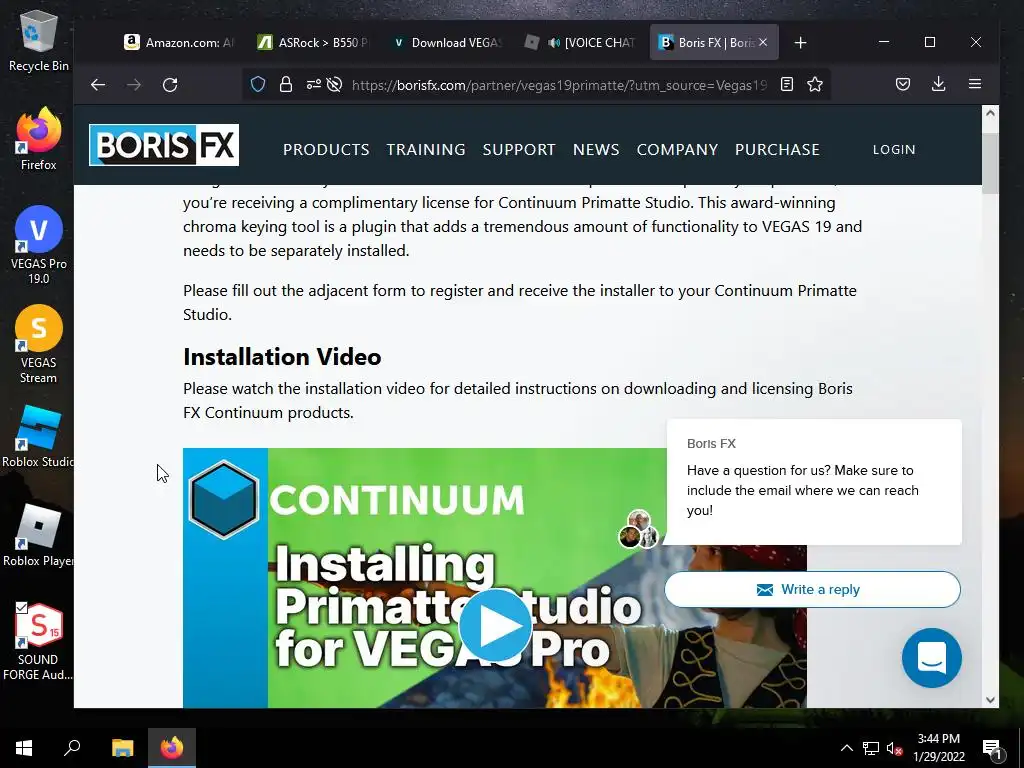Bookmark this page with the star icon

[814, 84]
